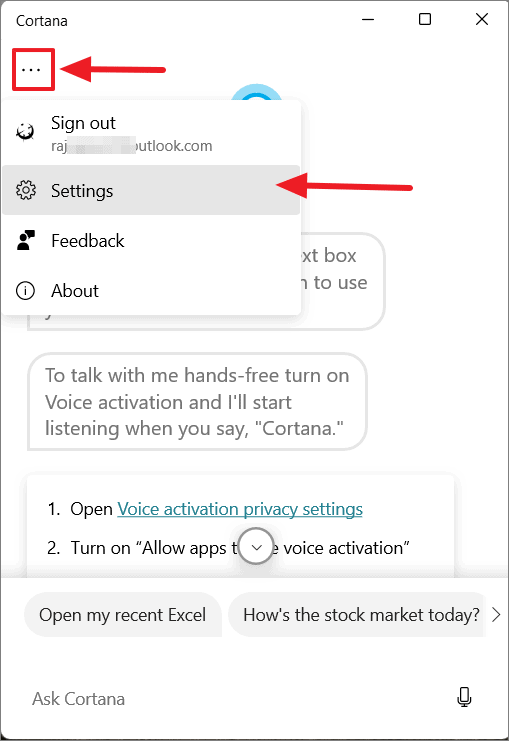Click the Ask Cortana text field

(236, 698)
